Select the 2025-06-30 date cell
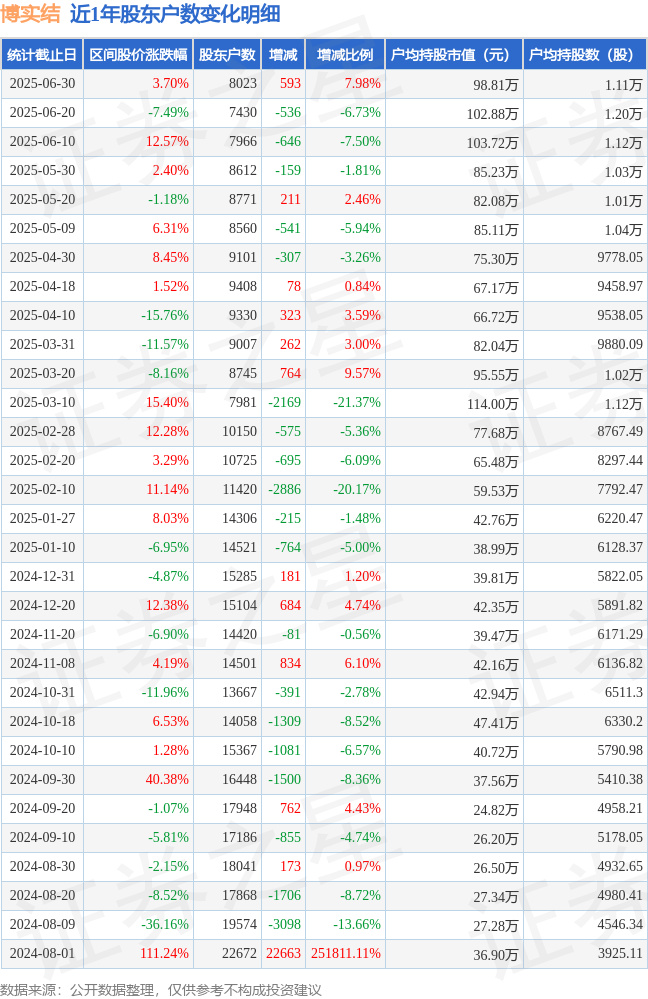Screen dimensions: 648x999 click(x=42, y=83)
